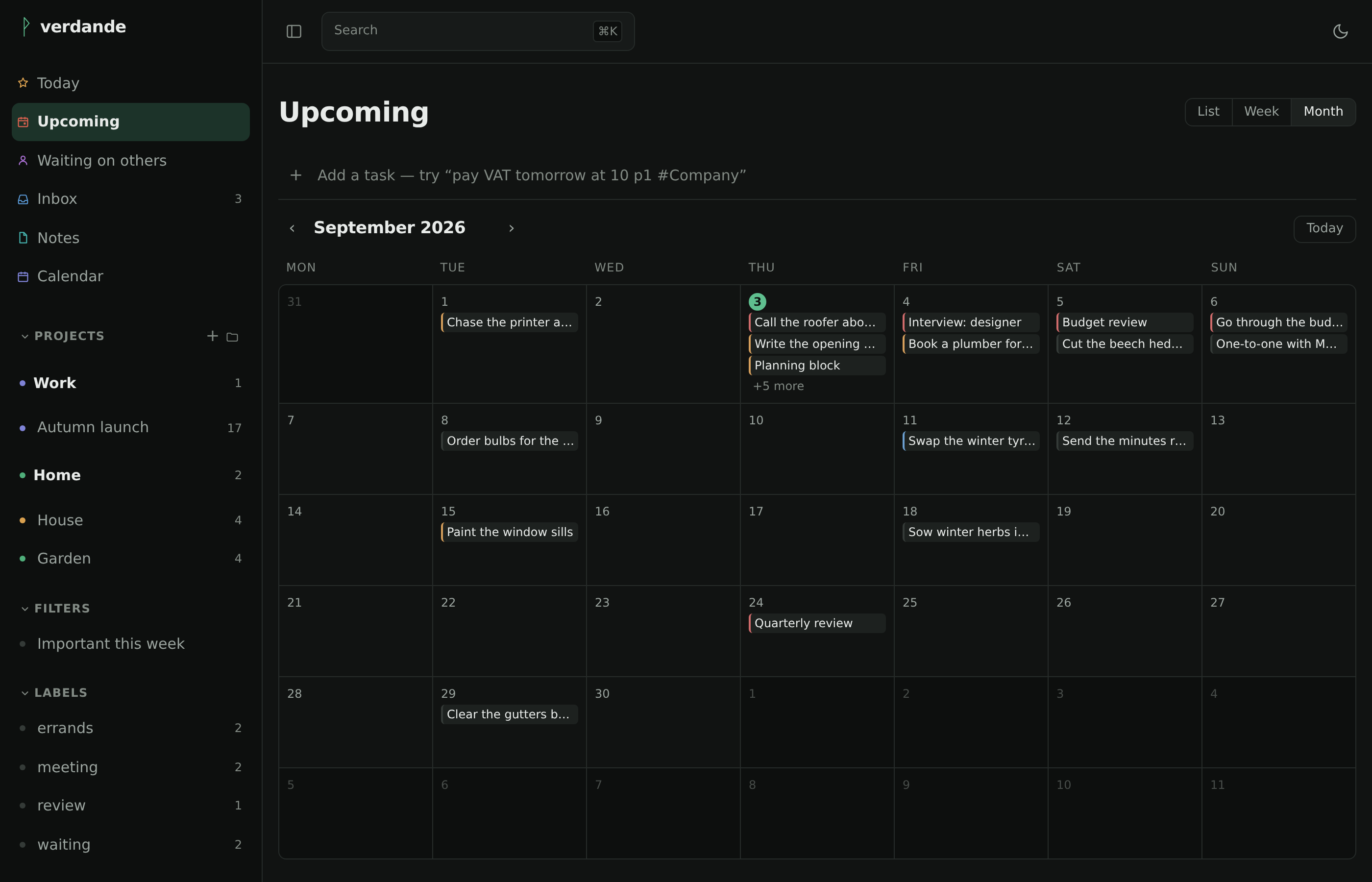The height and width of the screenshot is (882, 1372).
Task: Open the Paint the window sills task
Action: [x=509, y=532]
